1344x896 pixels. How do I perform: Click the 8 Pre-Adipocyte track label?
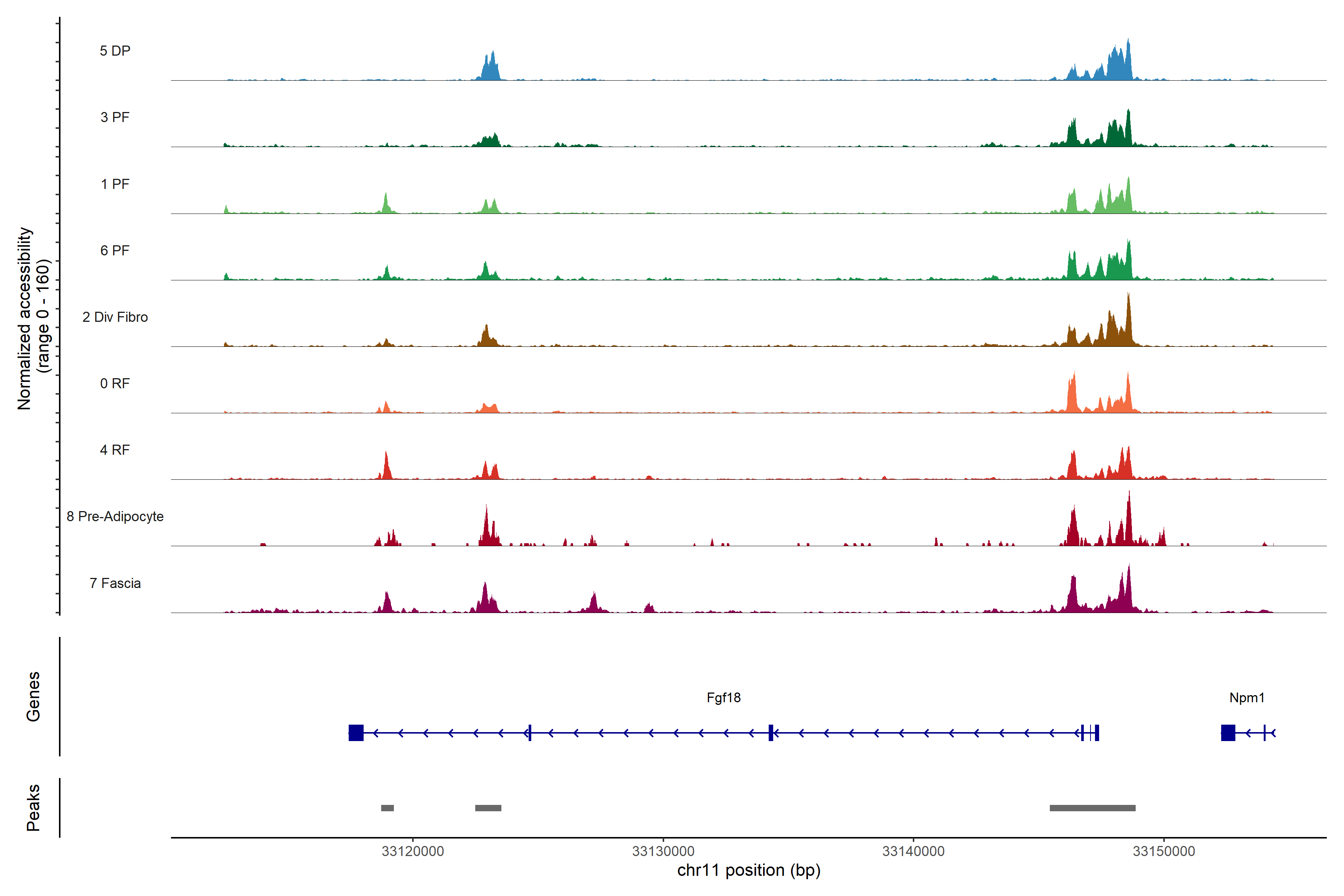(115, 517)
